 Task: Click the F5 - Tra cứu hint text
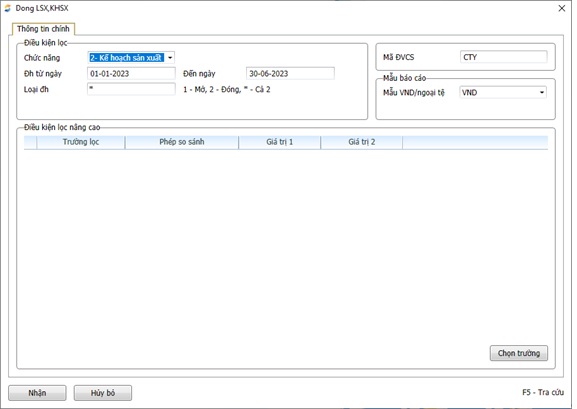pyautogui.click(x=543, y=392)
